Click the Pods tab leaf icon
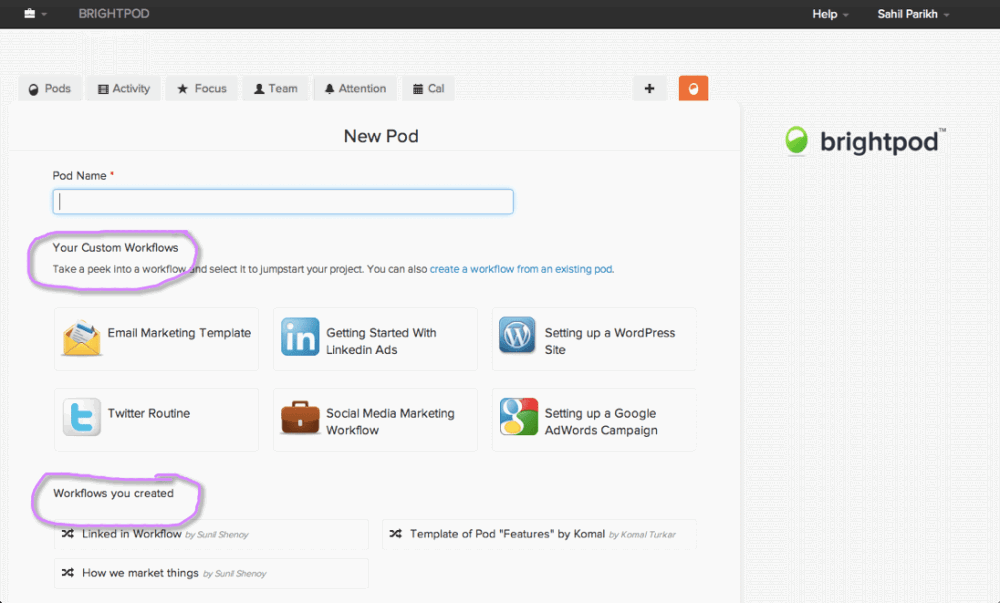The image size is (1000, 603). pyautogui.click(x=34, y=90)
